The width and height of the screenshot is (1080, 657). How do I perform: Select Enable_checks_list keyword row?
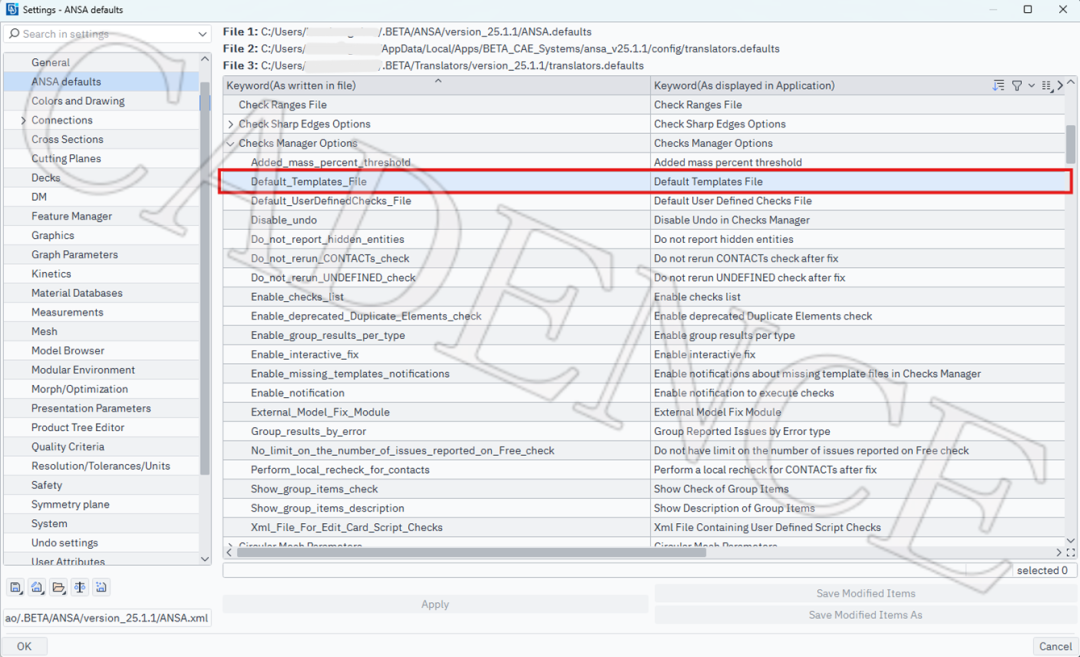(x=644, y=297)
